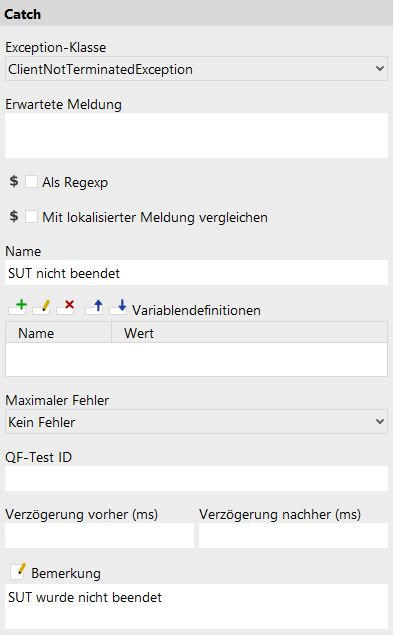Click the dollar icon beside localized message option
393x635 pixels.
point(14,216)
